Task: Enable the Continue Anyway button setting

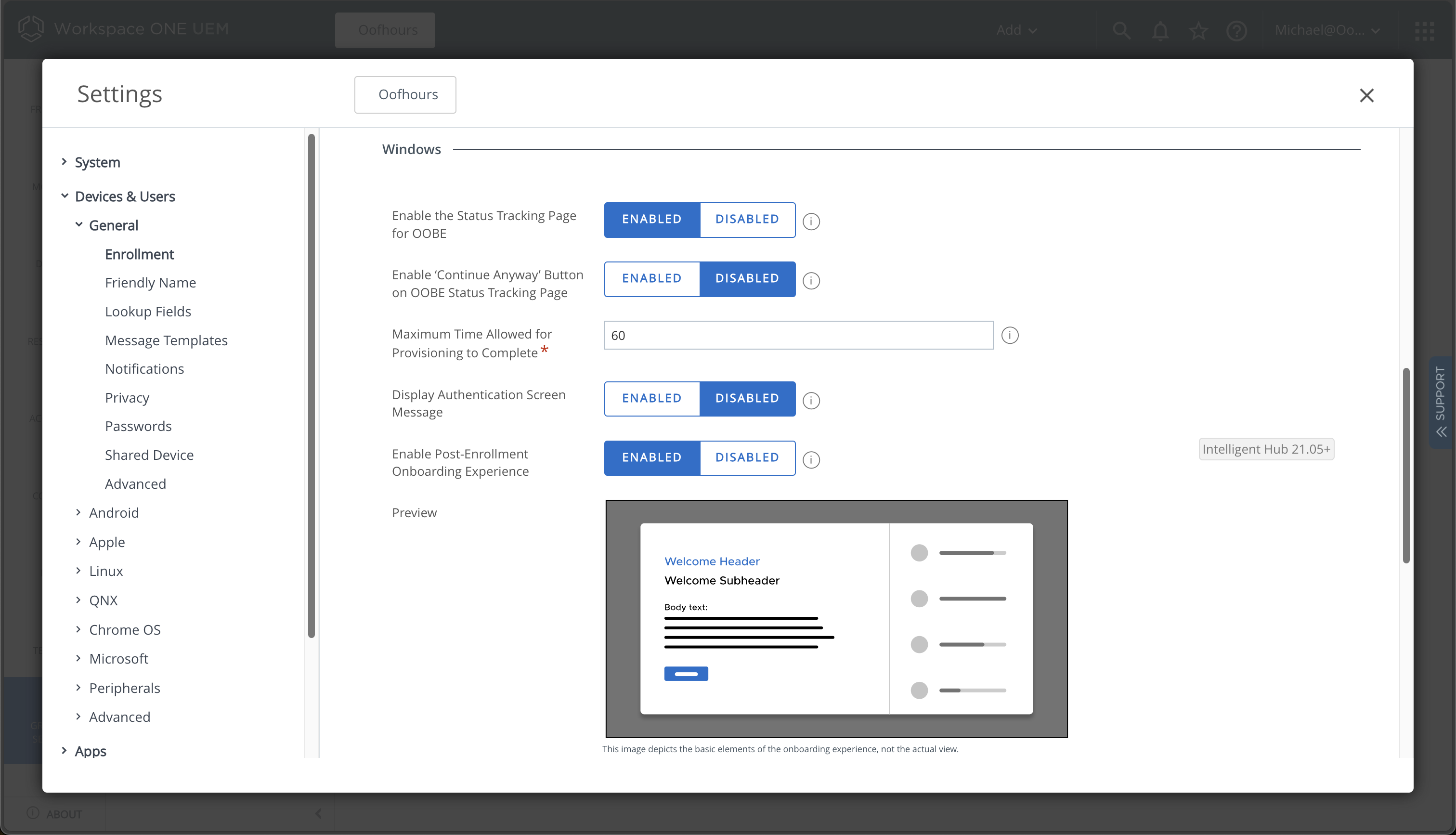Action: (651, 279)
